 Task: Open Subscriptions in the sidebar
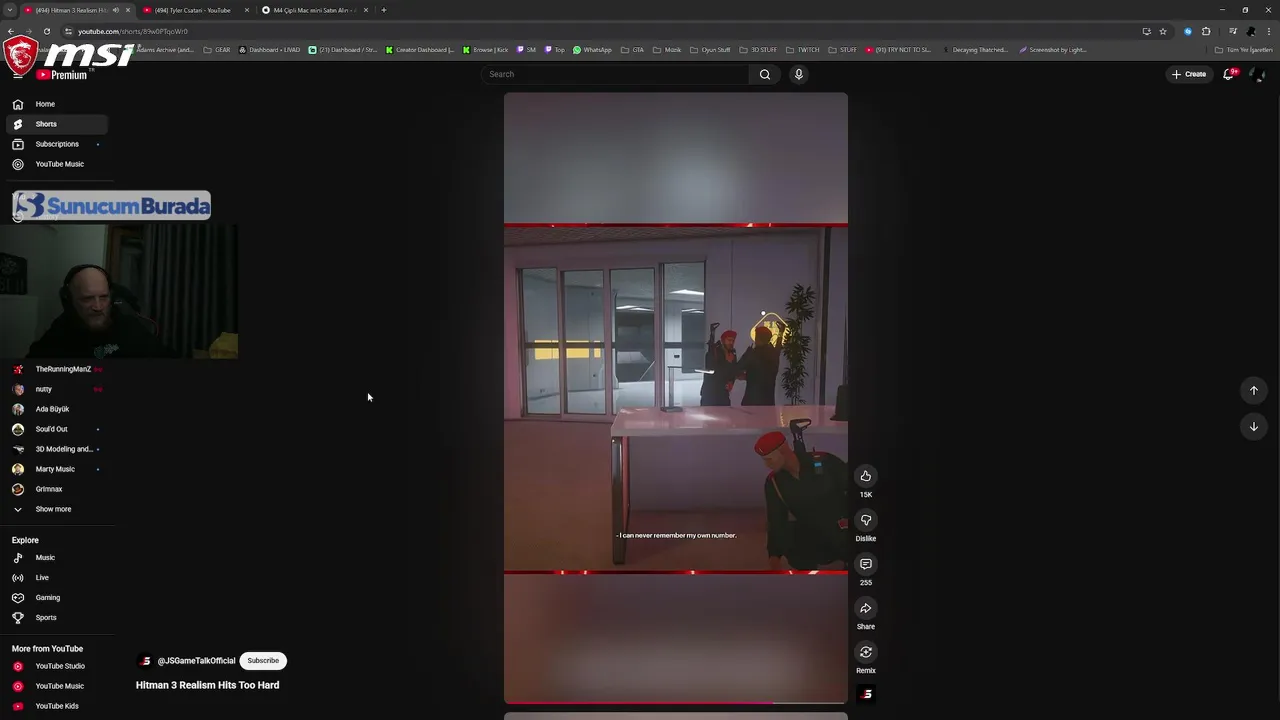tap(56, 144)
